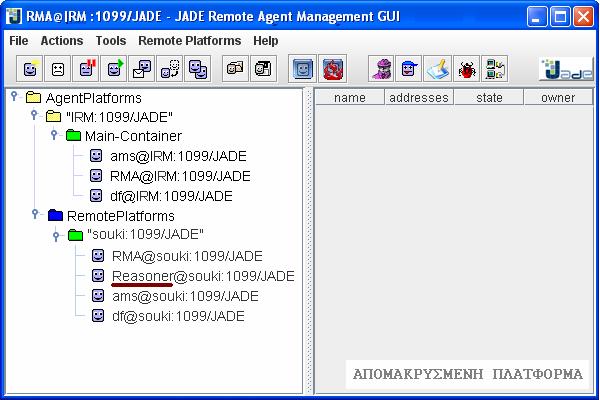Close the JADE RMA window
This screenshot has width=600, height=400.
pos(583,16)
